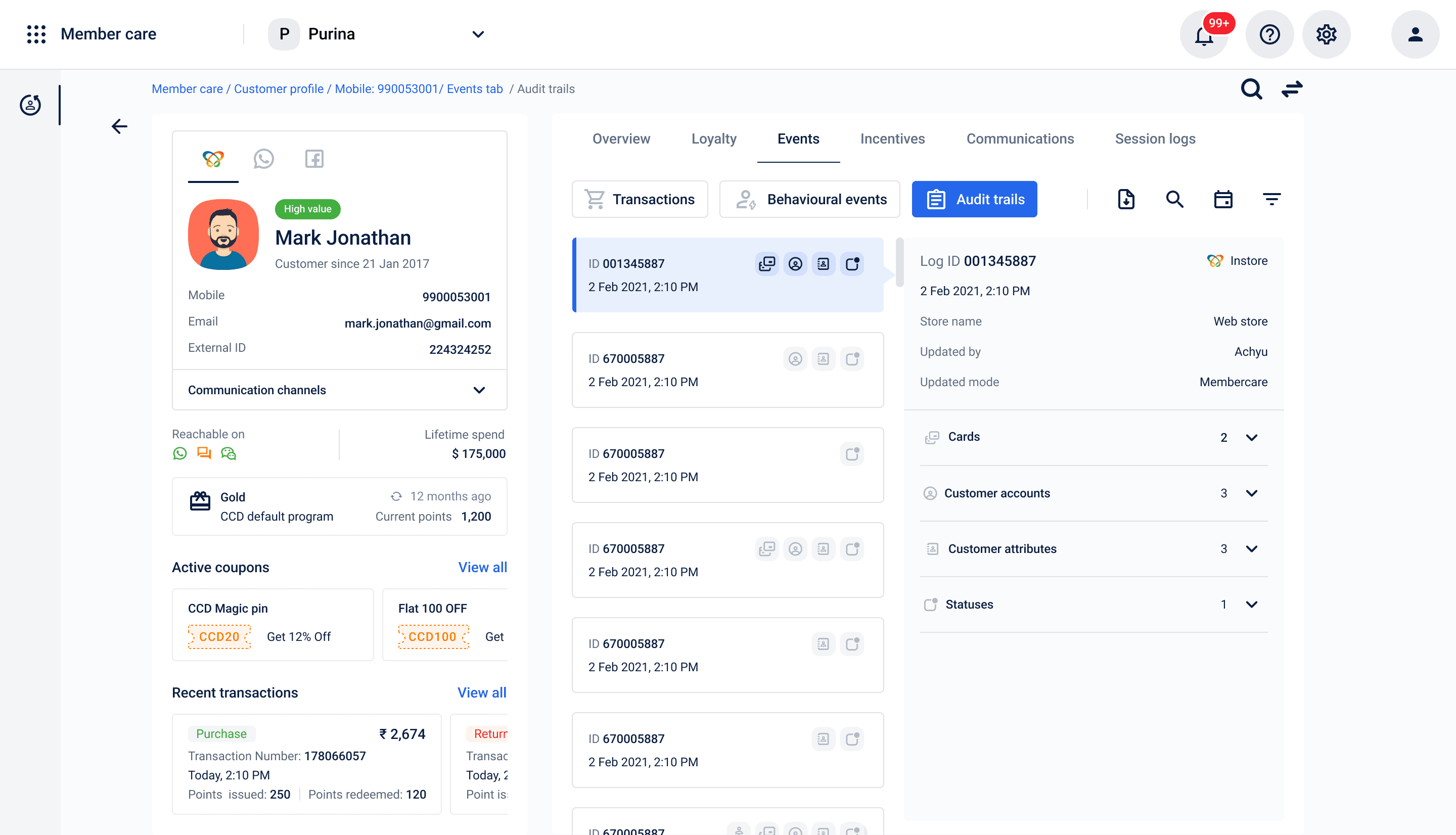Image resolution: width=1456 pixels, height=835 pixels.
Task: Switch to the Loyalty tab
Action: pos(713,139)
